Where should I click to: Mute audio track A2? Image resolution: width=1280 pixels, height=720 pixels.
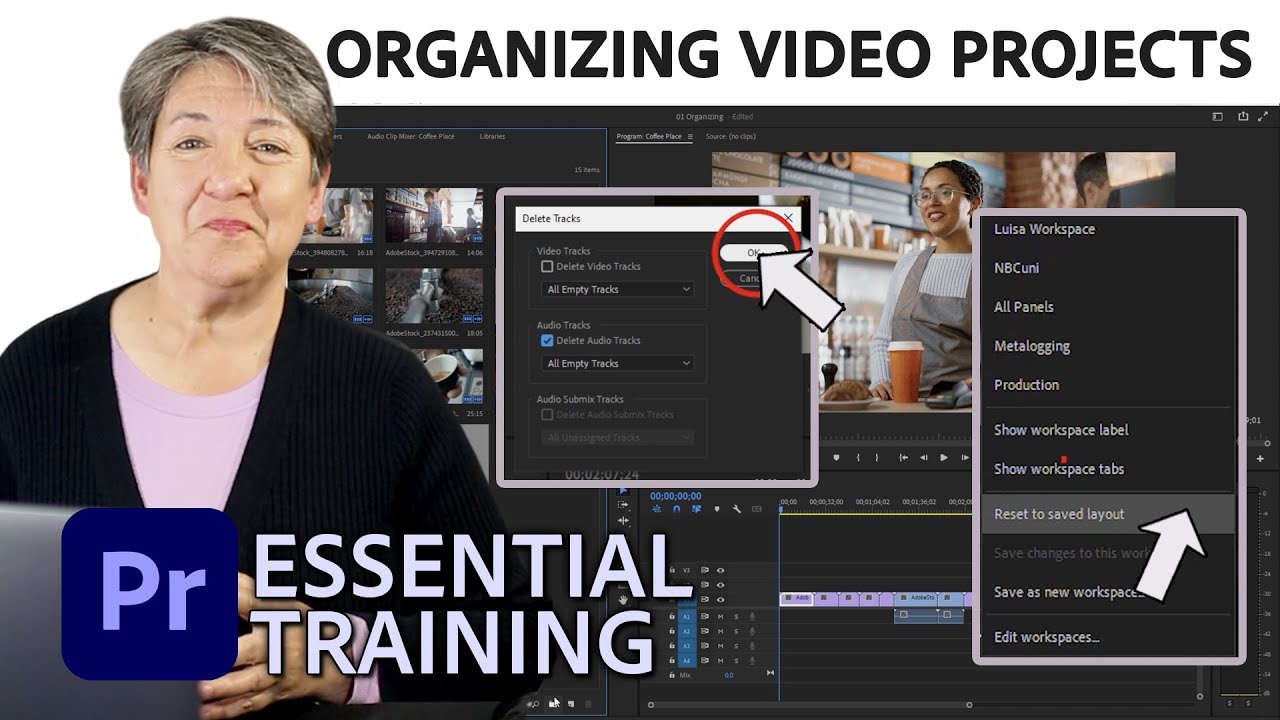[x=720, y=631]
